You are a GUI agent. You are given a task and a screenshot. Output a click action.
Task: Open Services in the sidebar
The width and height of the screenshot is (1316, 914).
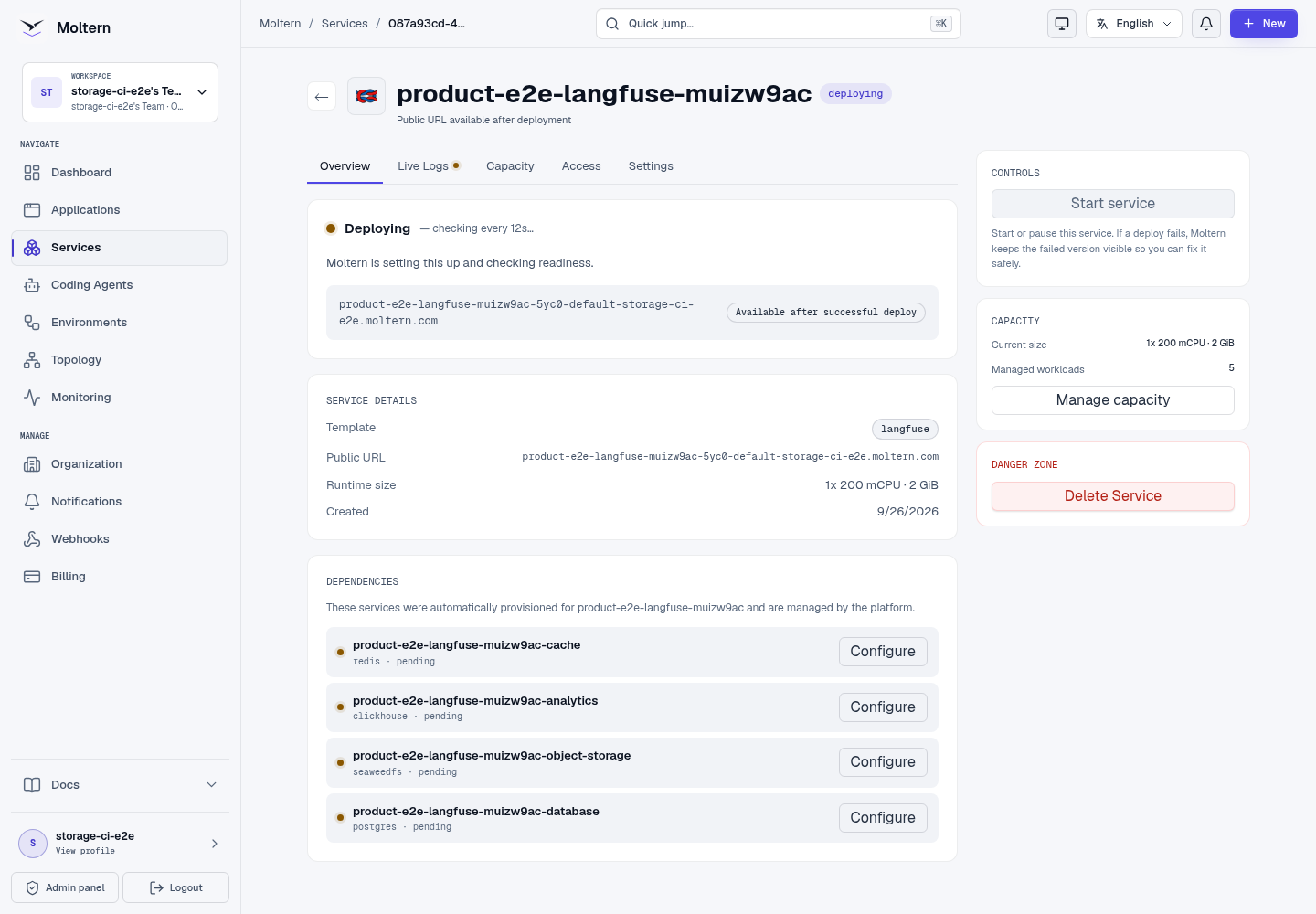pyautogui.click(x=119, y=248)
